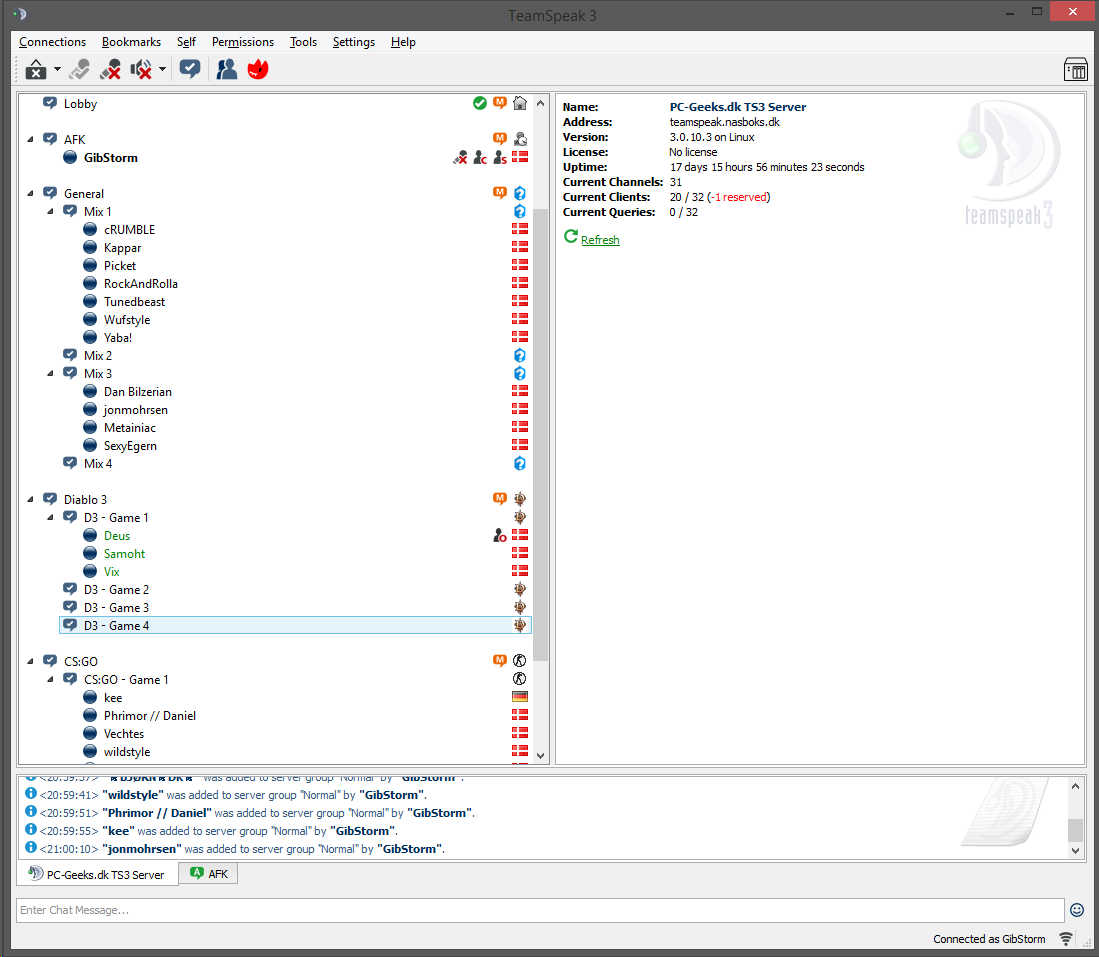
Task: Click the orange M icon on Diablo 3
Action: (500, 498)
